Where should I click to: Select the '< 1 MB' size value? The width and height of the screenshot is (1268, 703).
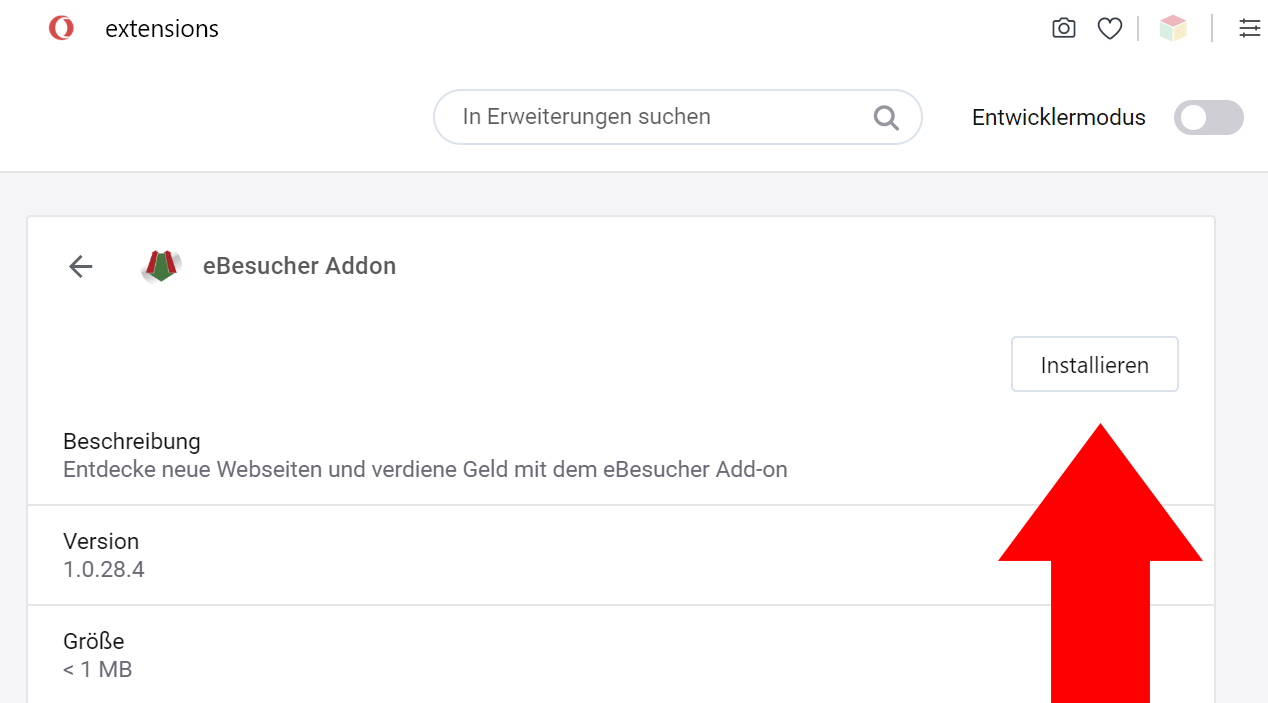(x=98, y=669)
